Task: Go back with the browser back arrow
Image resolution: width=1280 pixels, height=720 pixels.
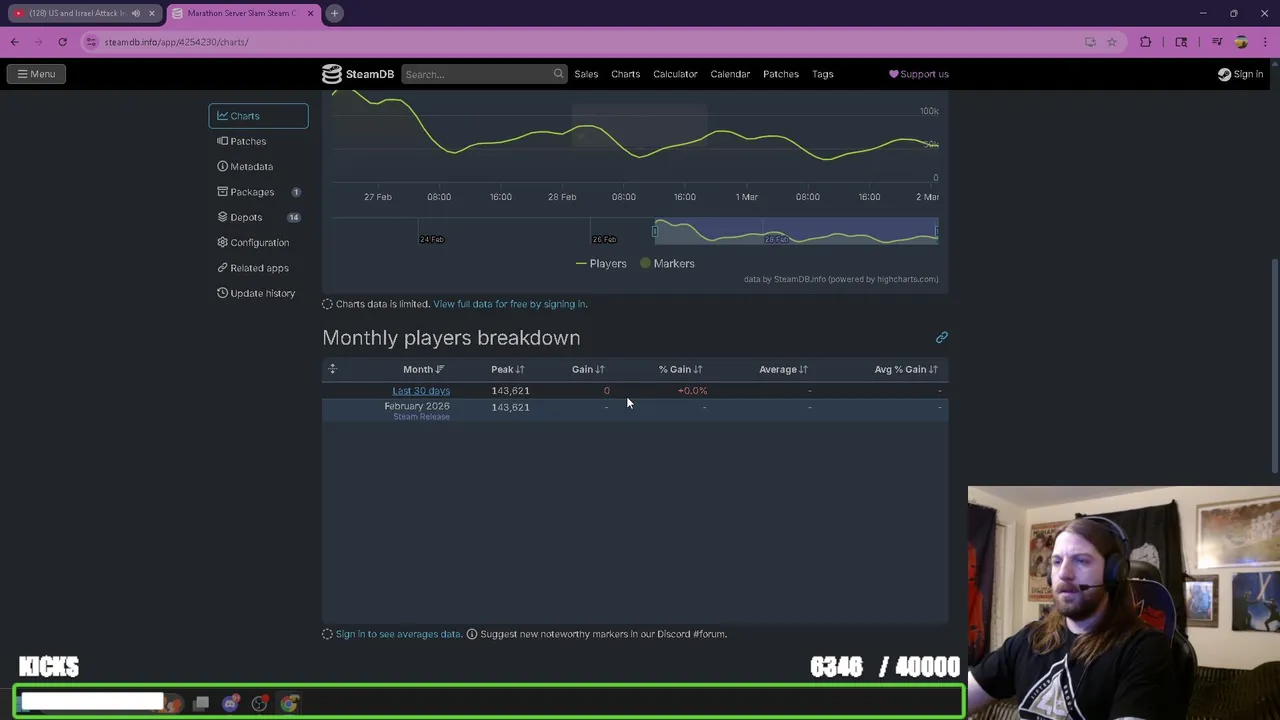Action: point(15,42)
